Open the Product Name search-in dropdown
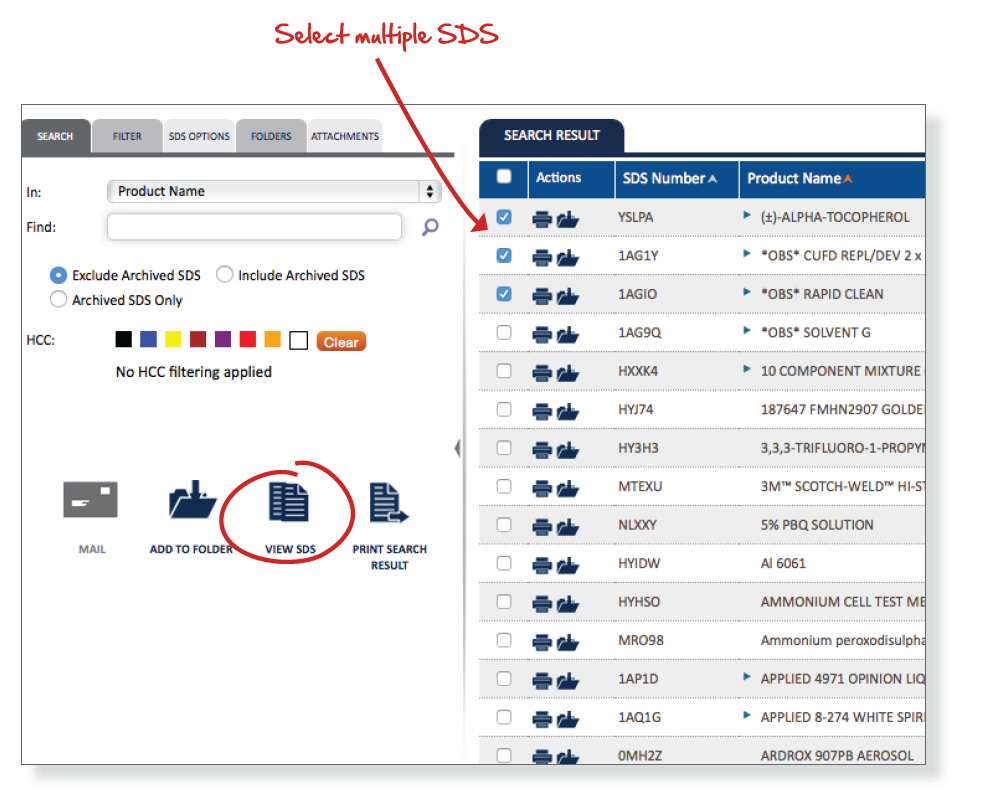This screenshot has width=988, height=804. coord(274,191)
